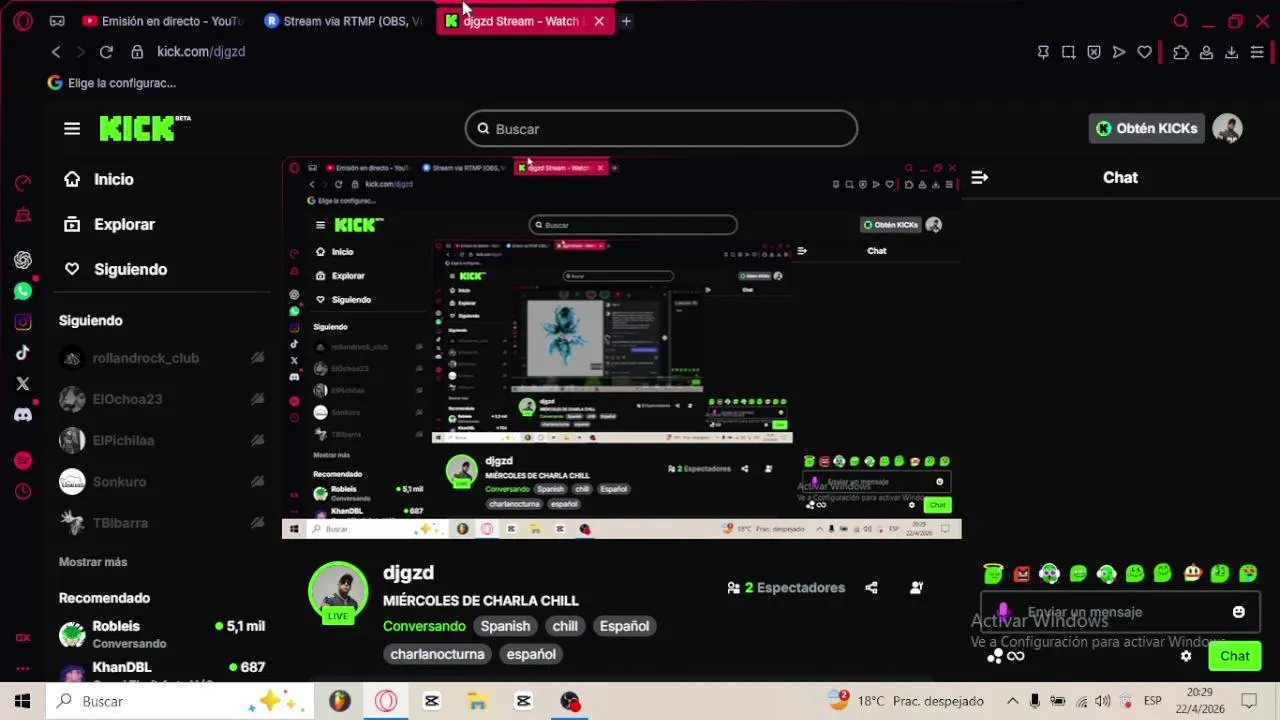Open TikTok from the Opera sidebar
The height and width of the screenshot is (720, 1280).
(x=23, y=353)
